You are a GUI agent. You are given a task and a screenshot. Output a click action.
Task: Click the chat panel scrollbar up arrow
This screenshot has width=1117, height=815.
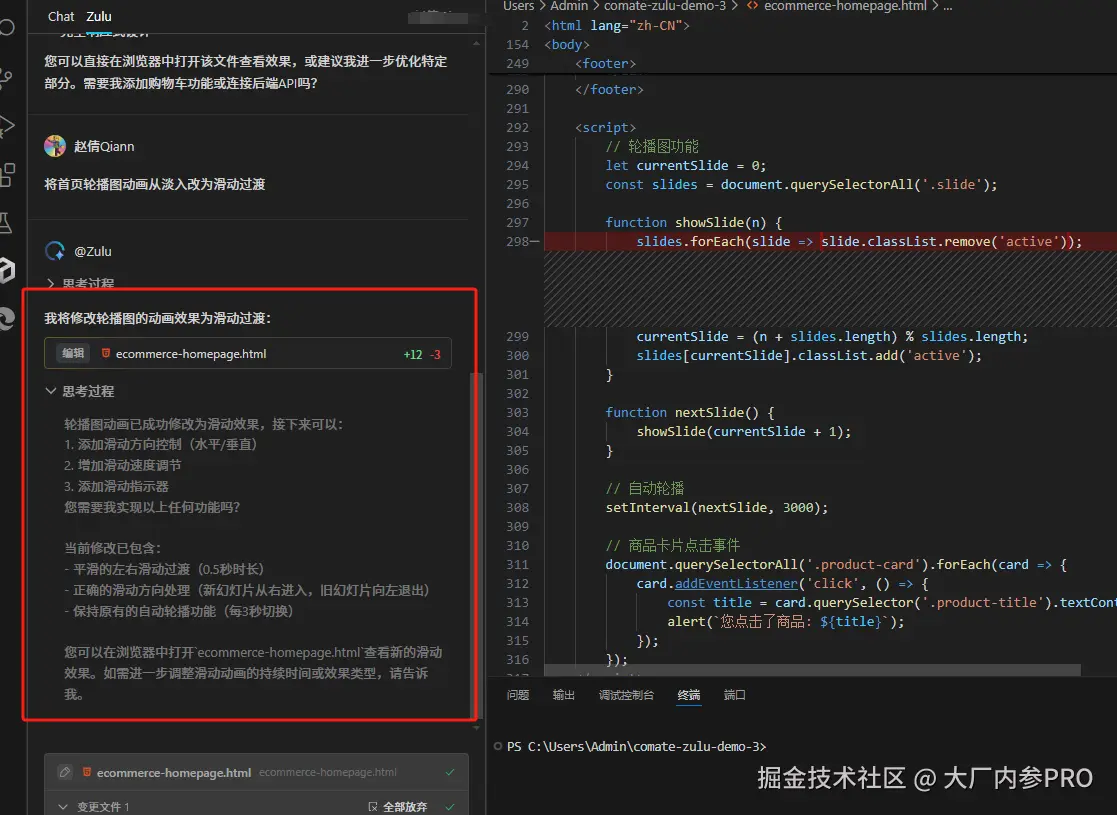coord(477,43)
